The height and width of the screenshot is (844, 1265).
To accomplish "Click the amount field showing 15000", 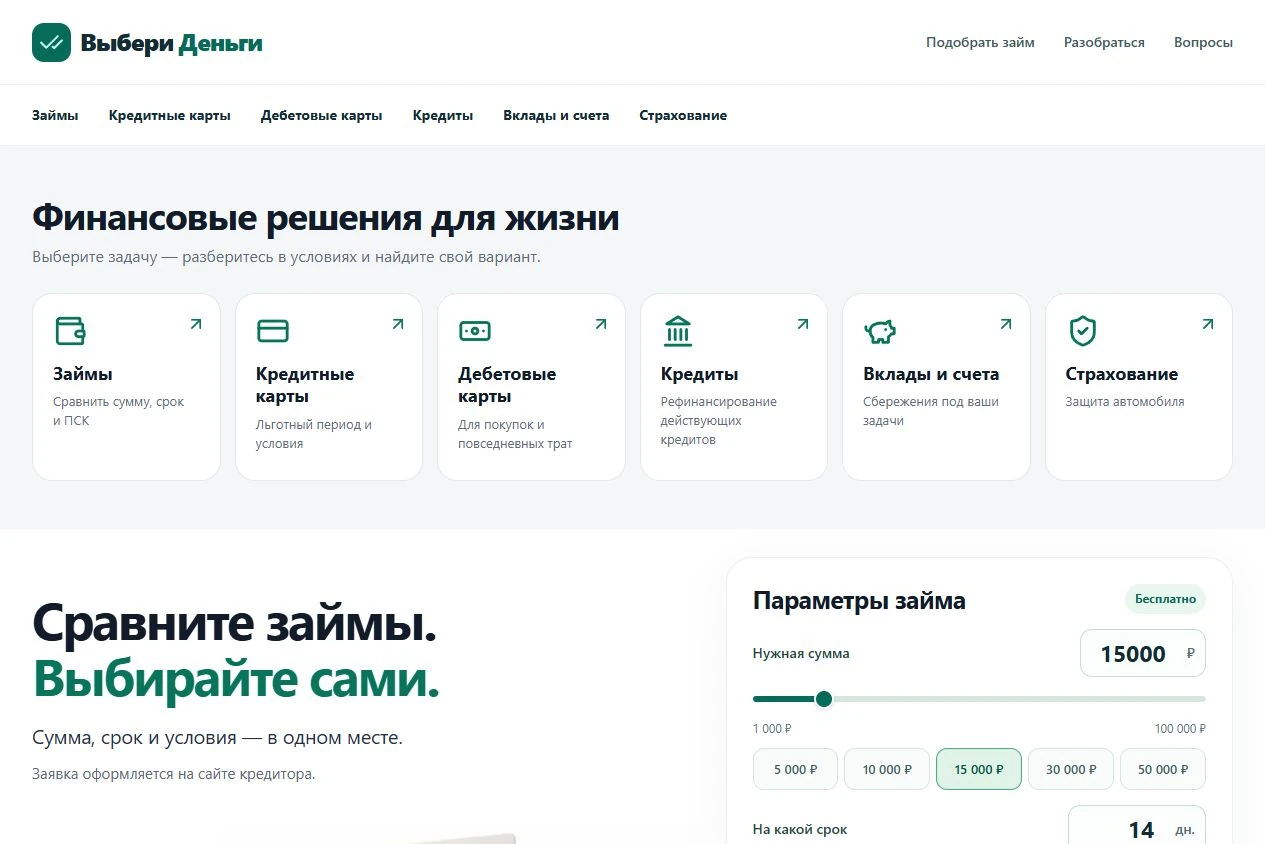I will coord(1143,653).
